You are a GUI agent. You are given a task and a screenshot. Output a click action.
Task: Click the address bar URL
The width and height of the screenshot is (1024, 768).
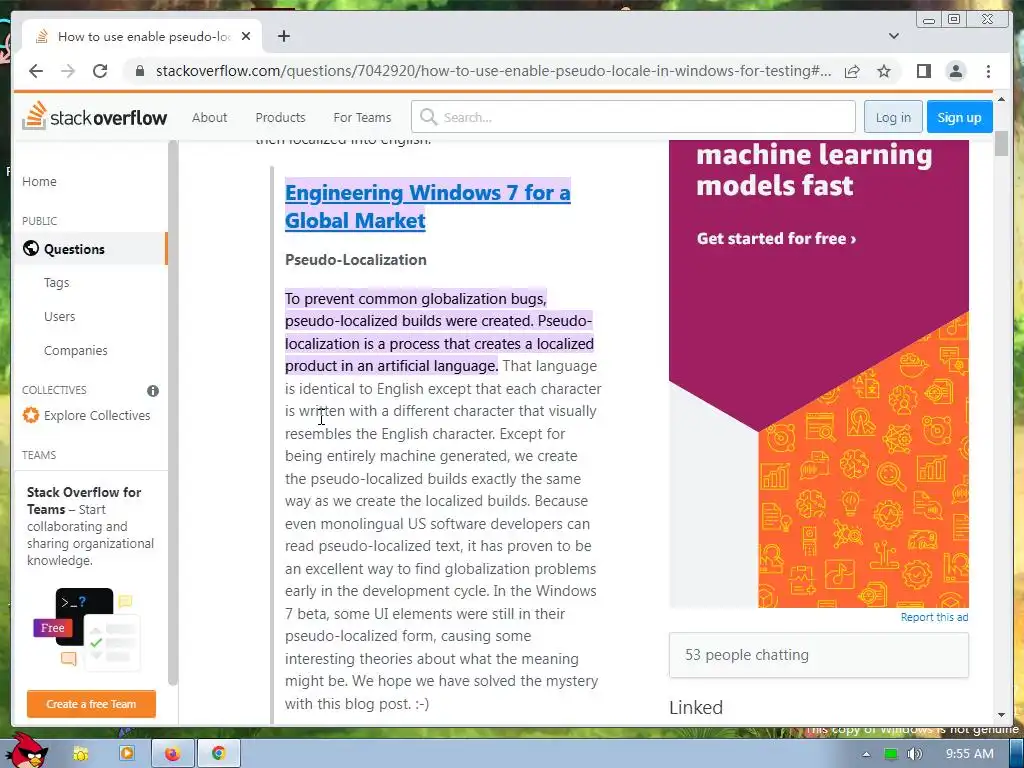click(x=494, y=71)
